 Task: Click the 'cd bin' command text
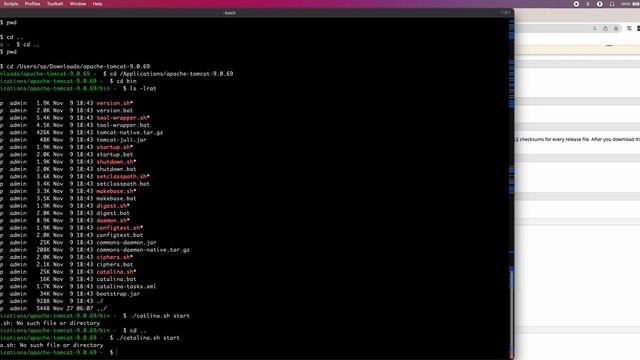127,81
